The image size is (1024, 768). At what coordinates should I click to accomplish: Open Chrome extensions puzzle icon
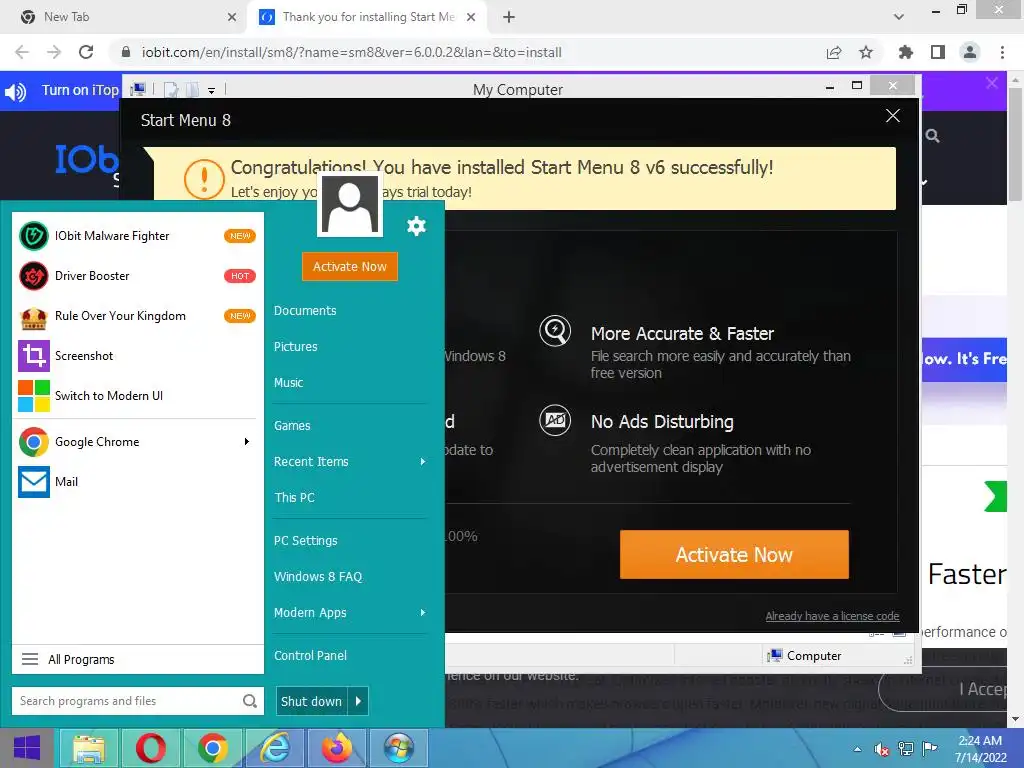click(905, 52)
